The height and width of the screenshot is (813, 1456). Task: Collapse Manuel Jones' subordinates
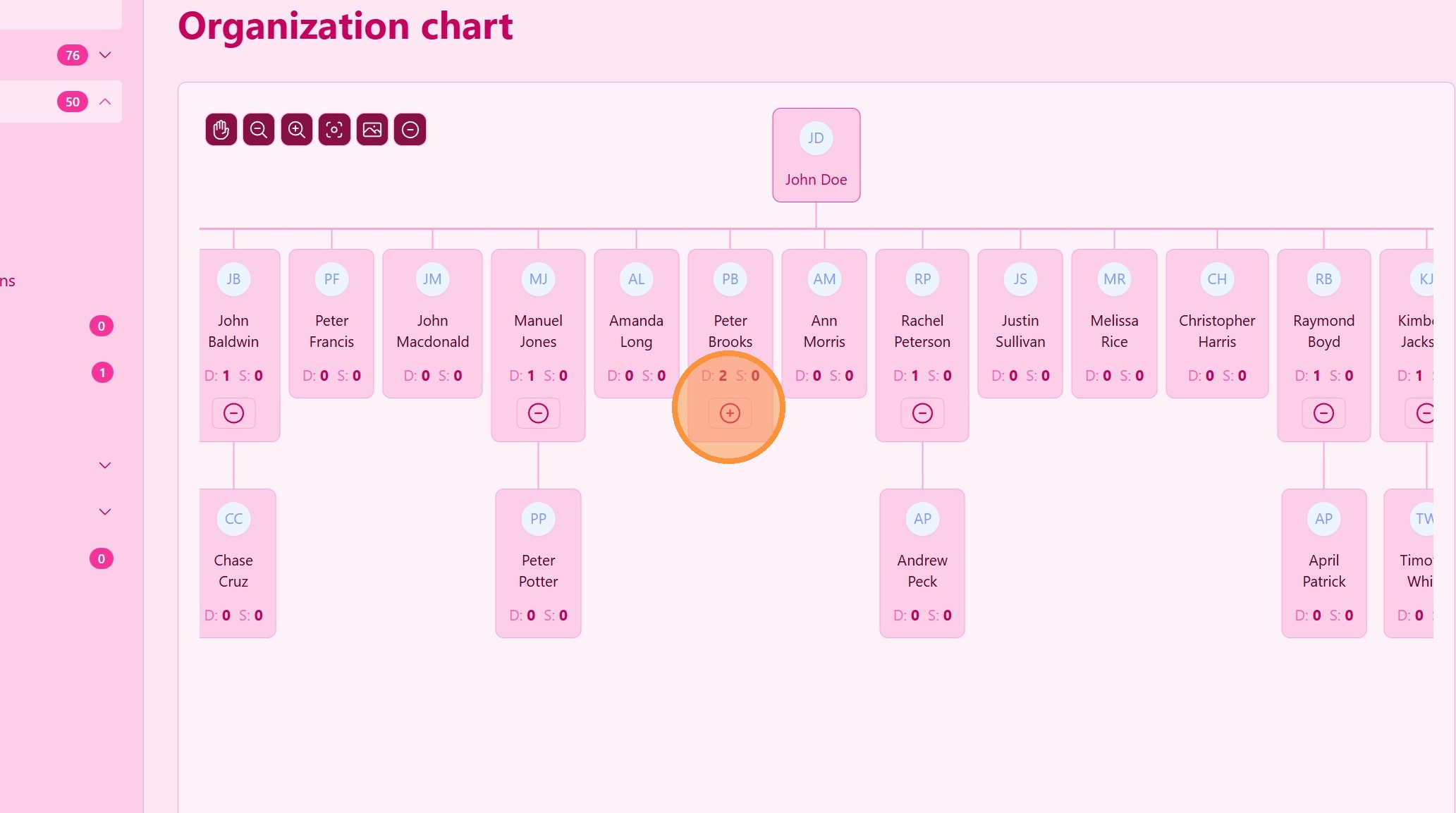538,413
